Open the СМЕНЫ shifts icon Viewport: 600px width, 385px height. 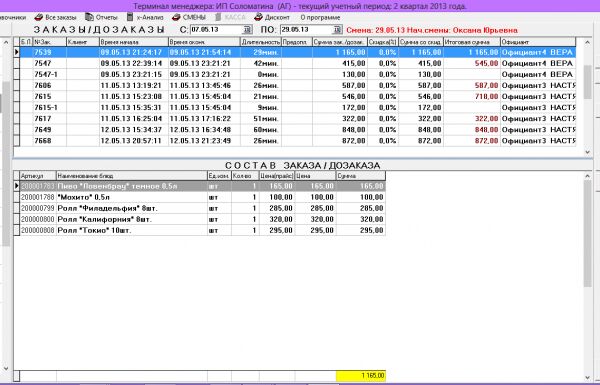click(x=176, y=17)
